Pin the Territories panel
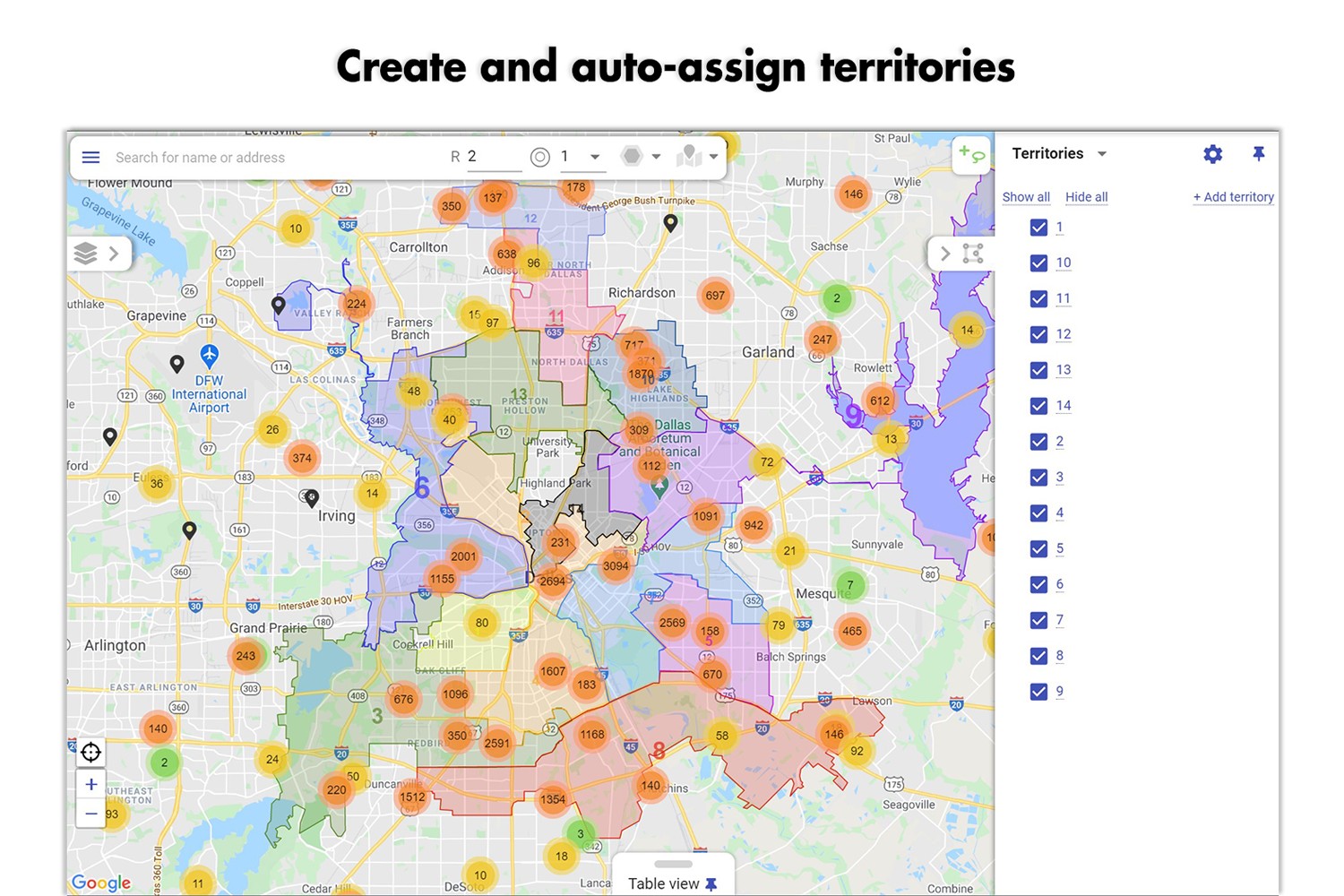The image size is (1344, 896). tap(1259, 154)
